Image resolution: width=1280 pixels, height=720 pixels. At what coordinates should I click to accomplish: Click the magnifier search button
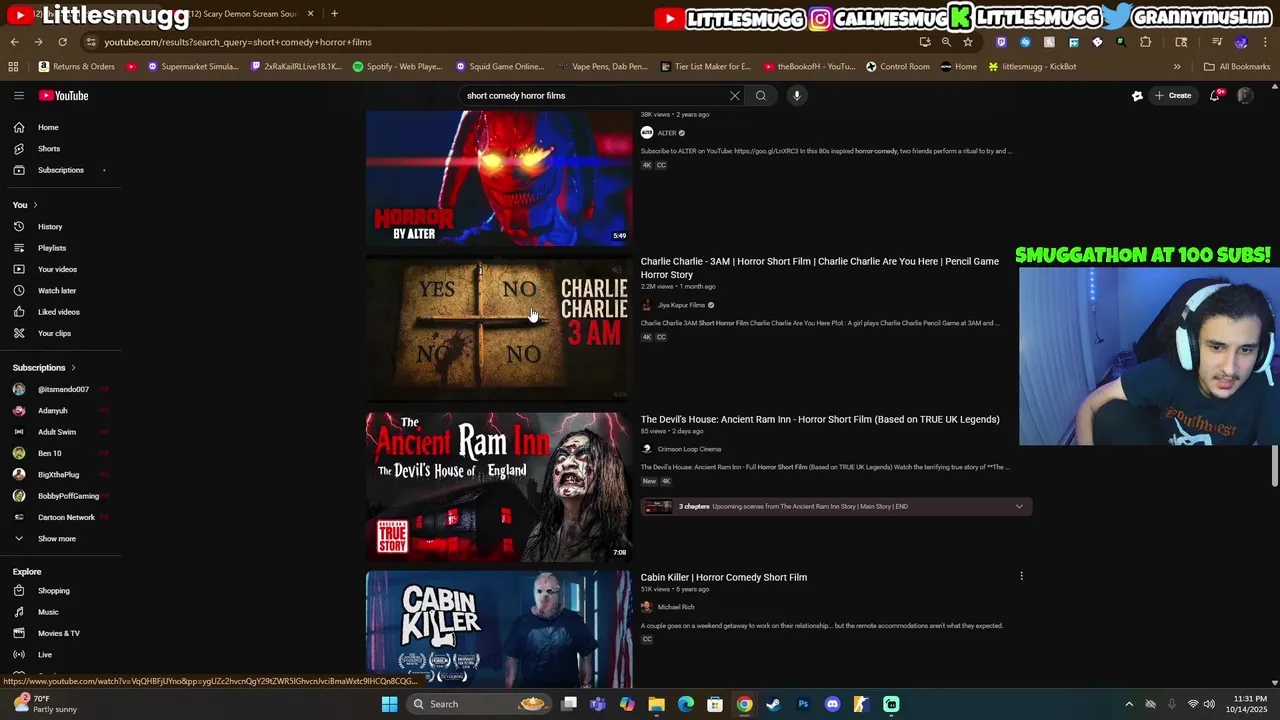tap(761, 96)
